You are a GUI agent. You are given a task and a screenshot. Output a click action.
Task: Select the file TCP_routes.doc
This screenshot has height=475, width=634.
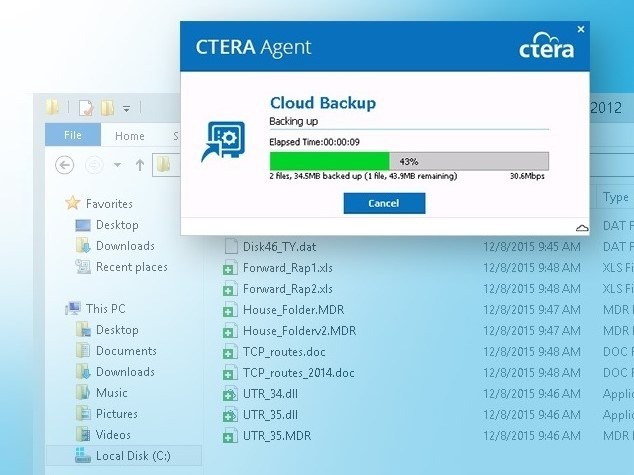click(284, 352)
